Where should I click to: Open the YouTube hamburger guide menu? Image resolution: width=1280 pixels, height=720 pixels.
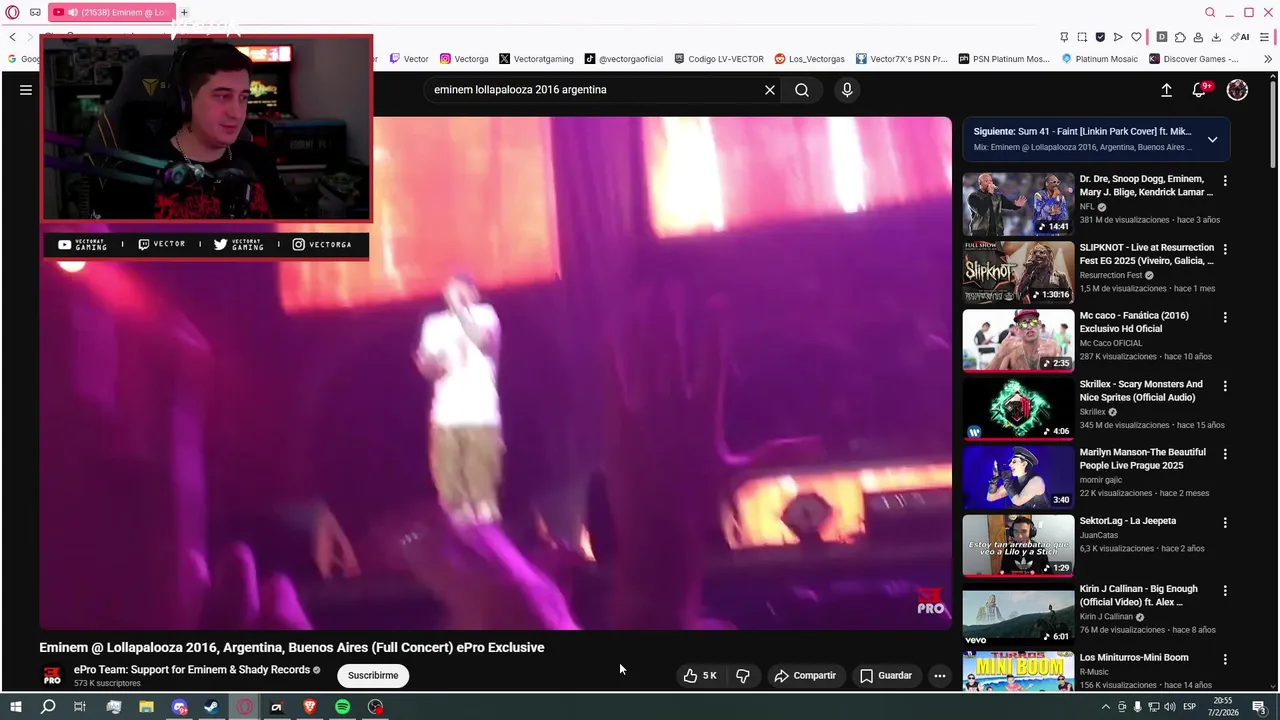[x=26, y=90]
